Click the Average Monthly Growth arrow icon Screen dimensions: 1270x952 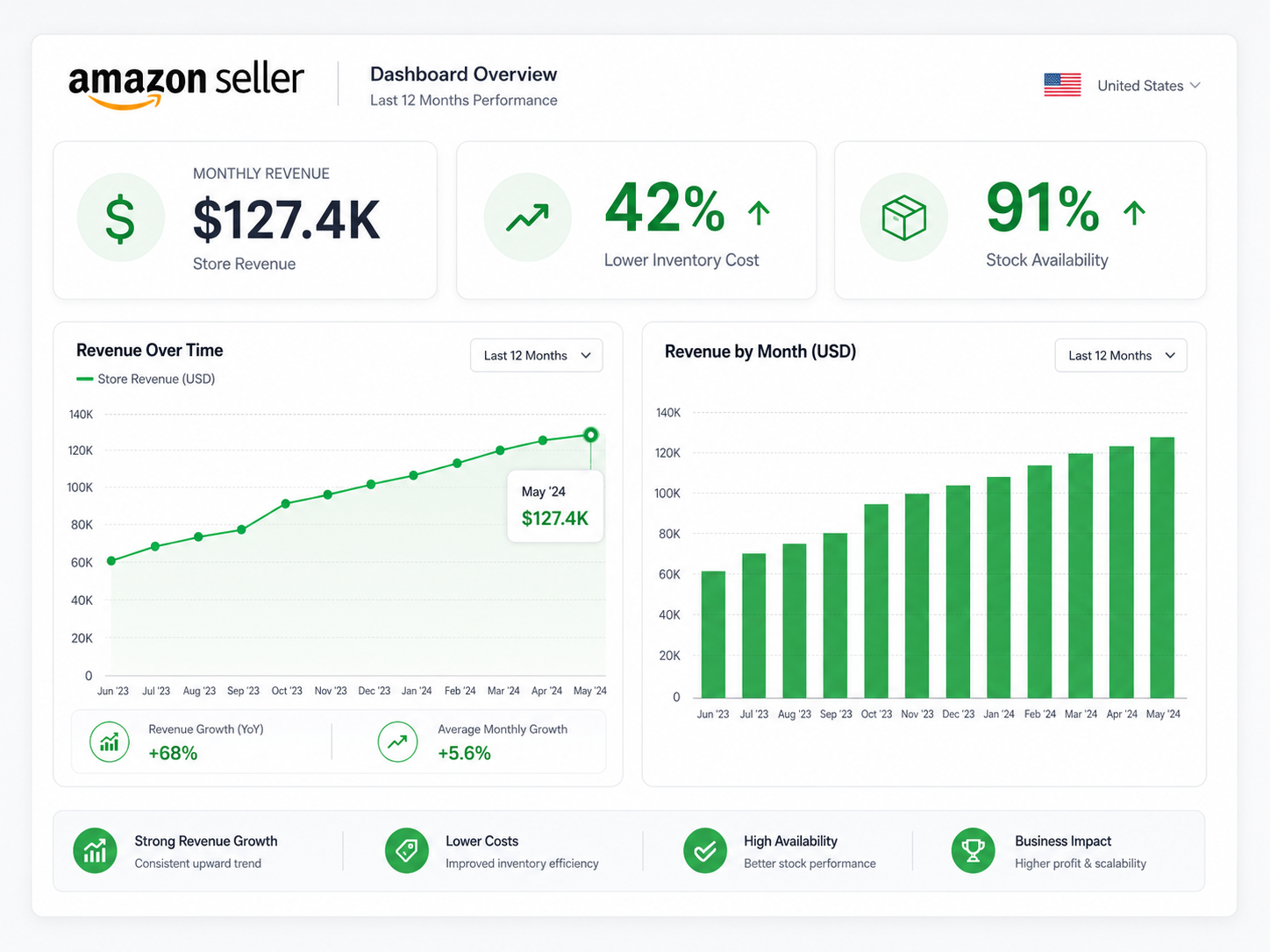click(x=397, y=742)
